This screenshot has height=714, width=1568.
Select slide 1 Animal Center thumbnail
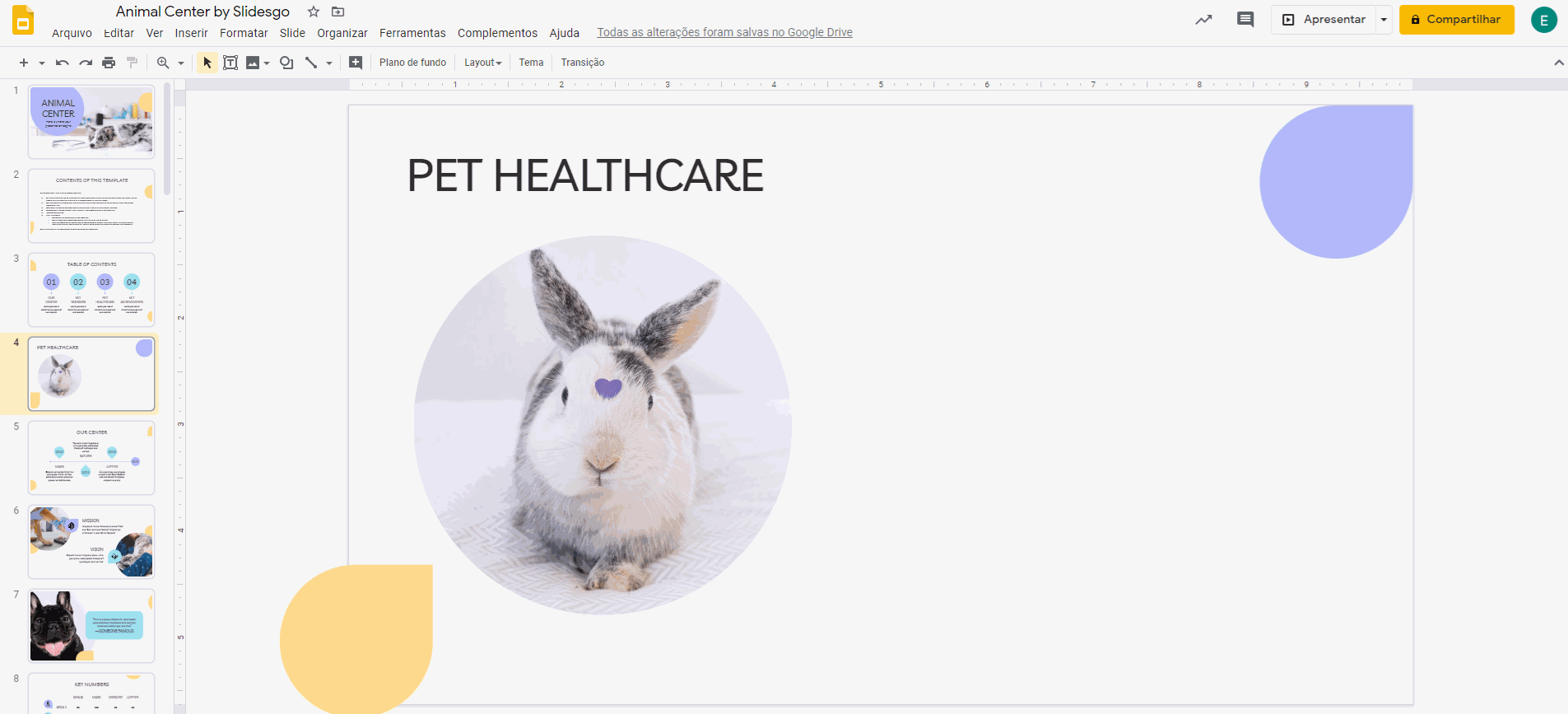(x=91, y=122)
